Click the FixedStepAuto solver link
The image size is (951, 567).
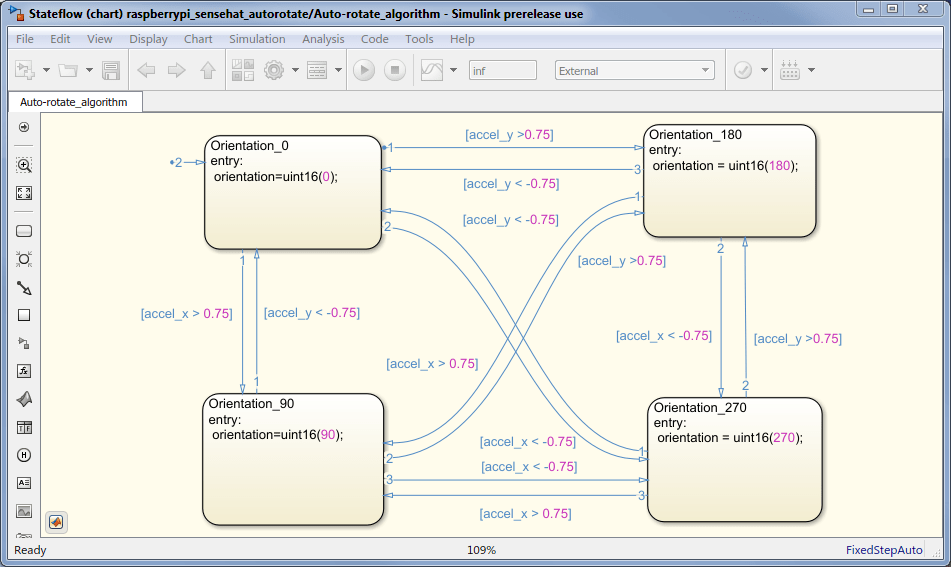pos(884,550)
